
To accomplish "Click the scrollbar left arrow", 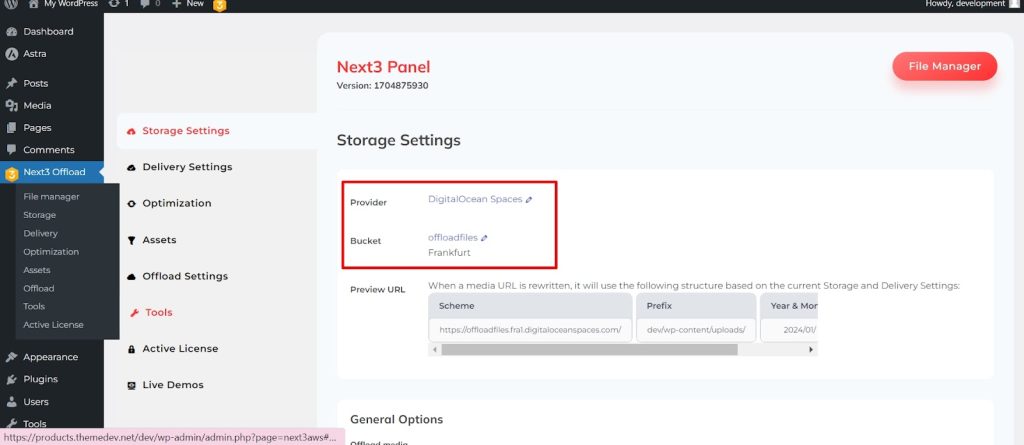I will point(434,350).
